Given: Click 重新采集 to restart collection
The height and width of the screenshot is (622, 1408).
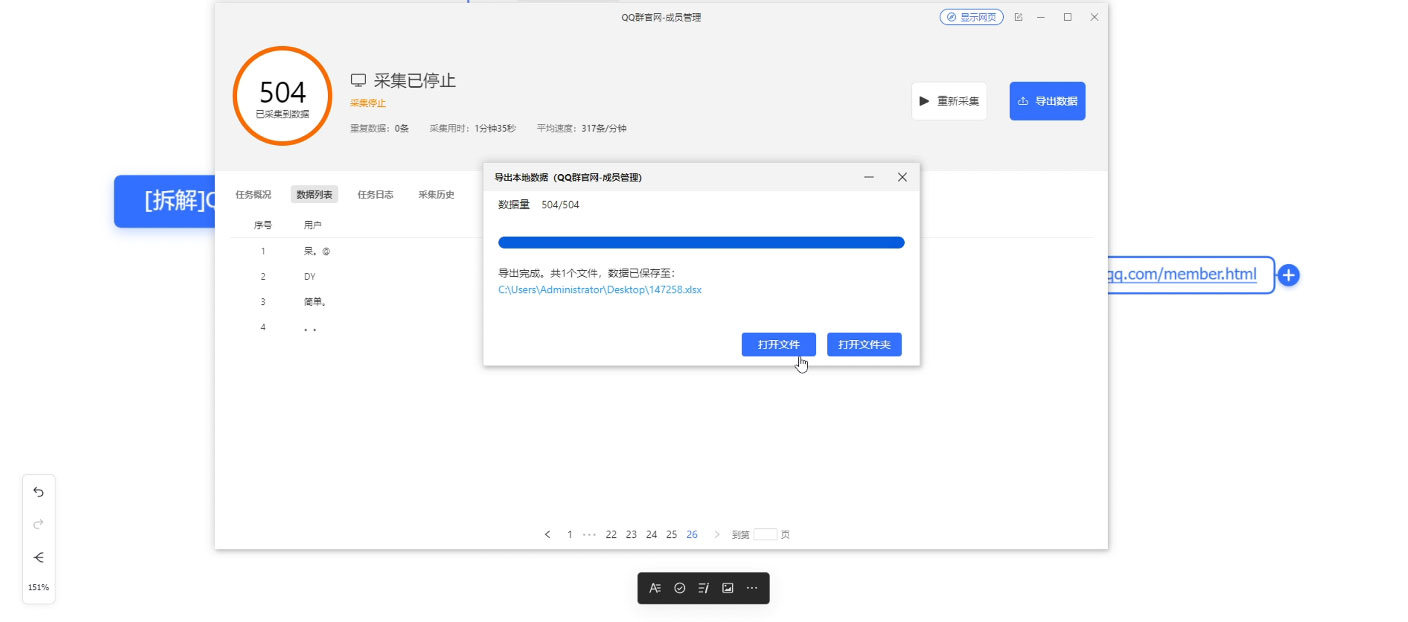Looking at the screenshot, I should 948,100.
